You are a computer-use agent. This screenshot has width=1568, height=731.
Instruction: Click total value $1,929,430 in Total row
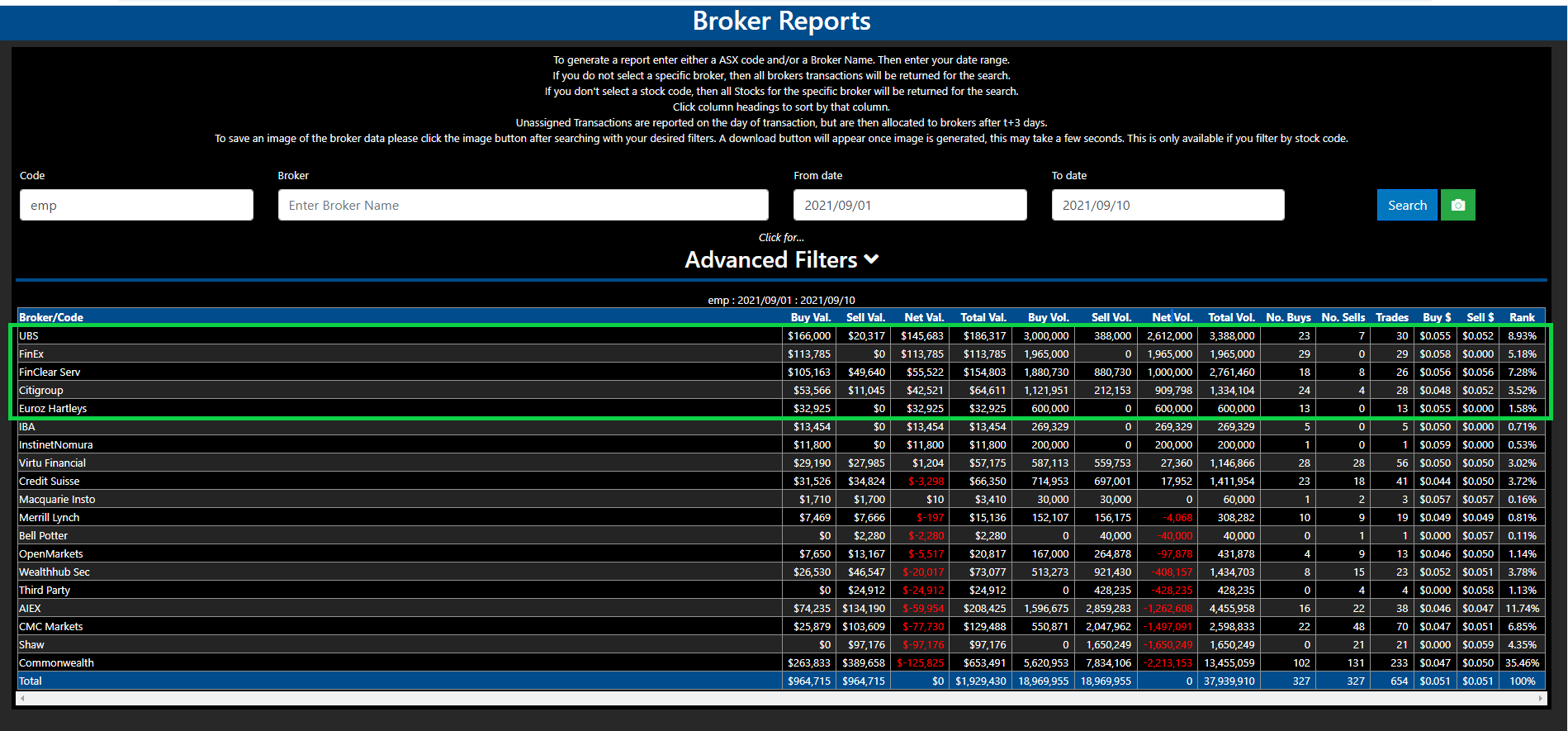981,681
